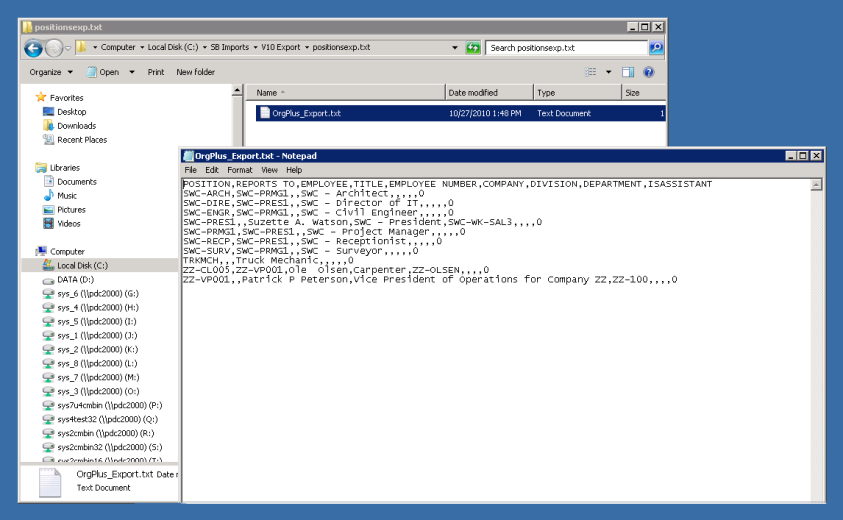
Task: Open the Pictures library
Action: tap(72, 210)
